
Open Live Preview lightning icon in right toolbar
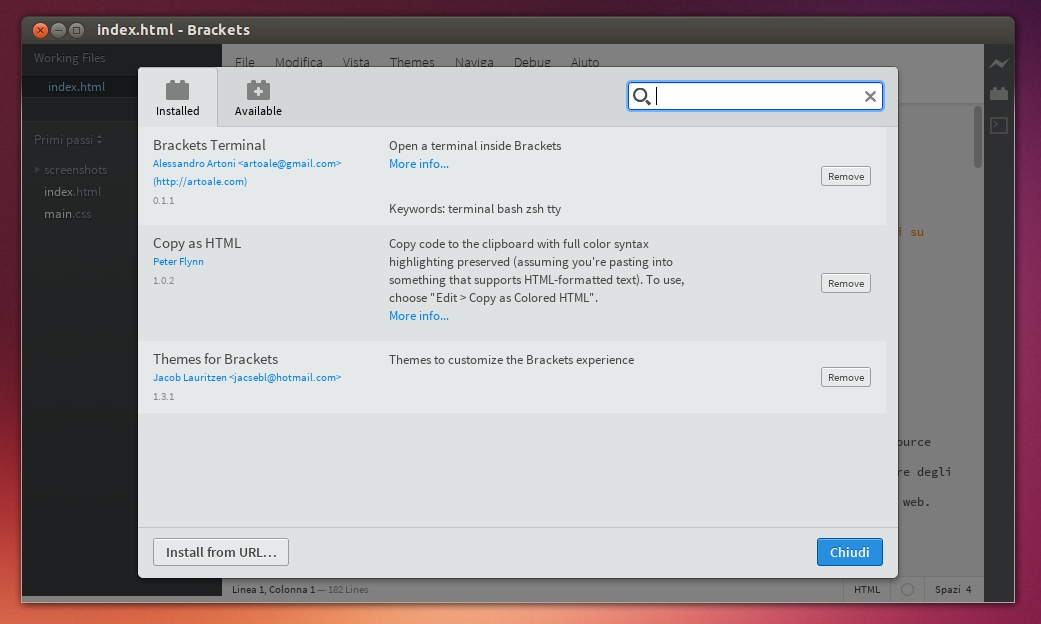(999, 64)
